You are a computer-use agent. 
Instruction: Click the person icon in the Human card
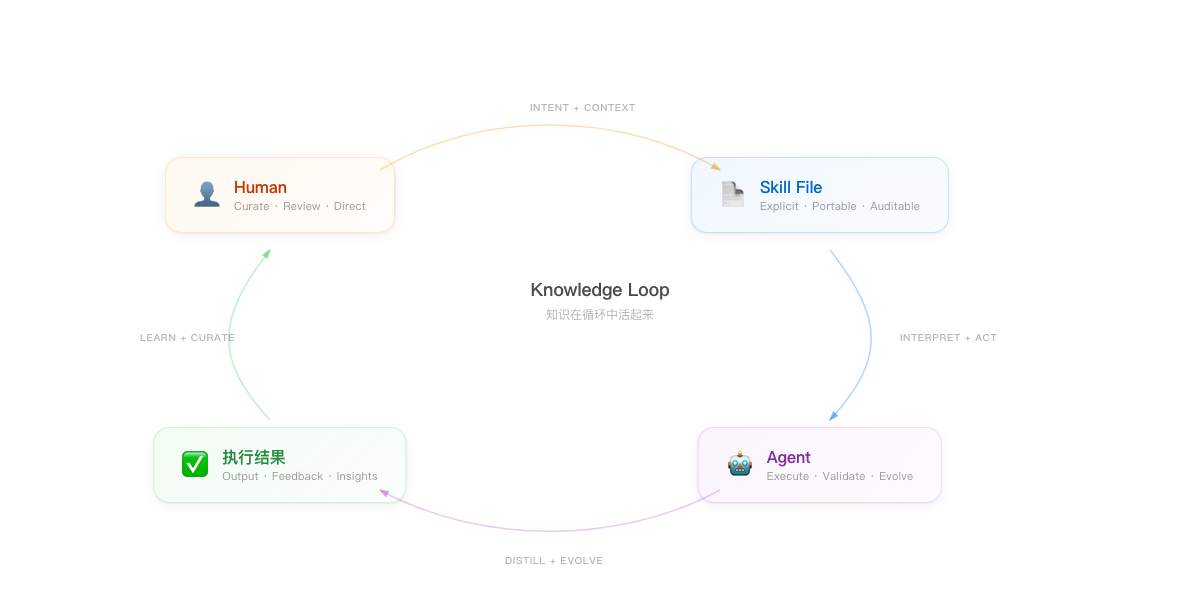coord(207,195)
